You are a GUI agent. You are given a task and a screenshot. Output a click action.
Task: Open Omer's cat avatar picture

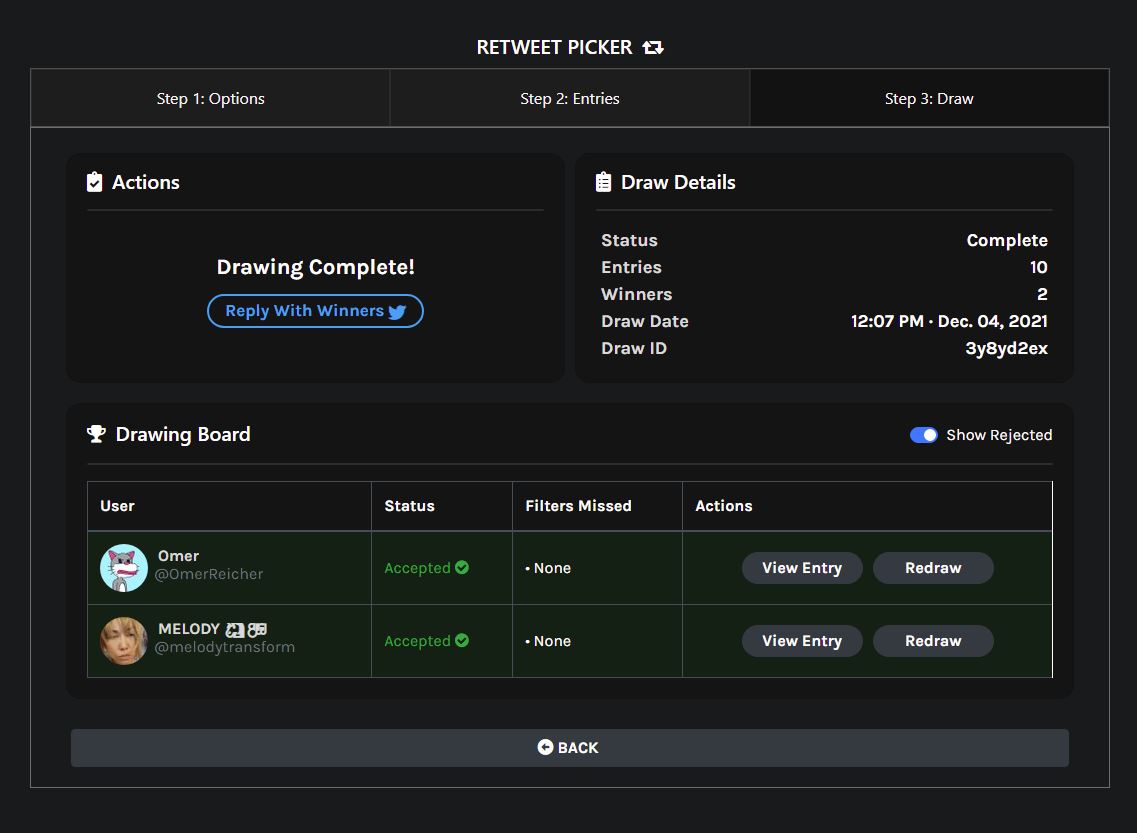[x=123, y=568]
